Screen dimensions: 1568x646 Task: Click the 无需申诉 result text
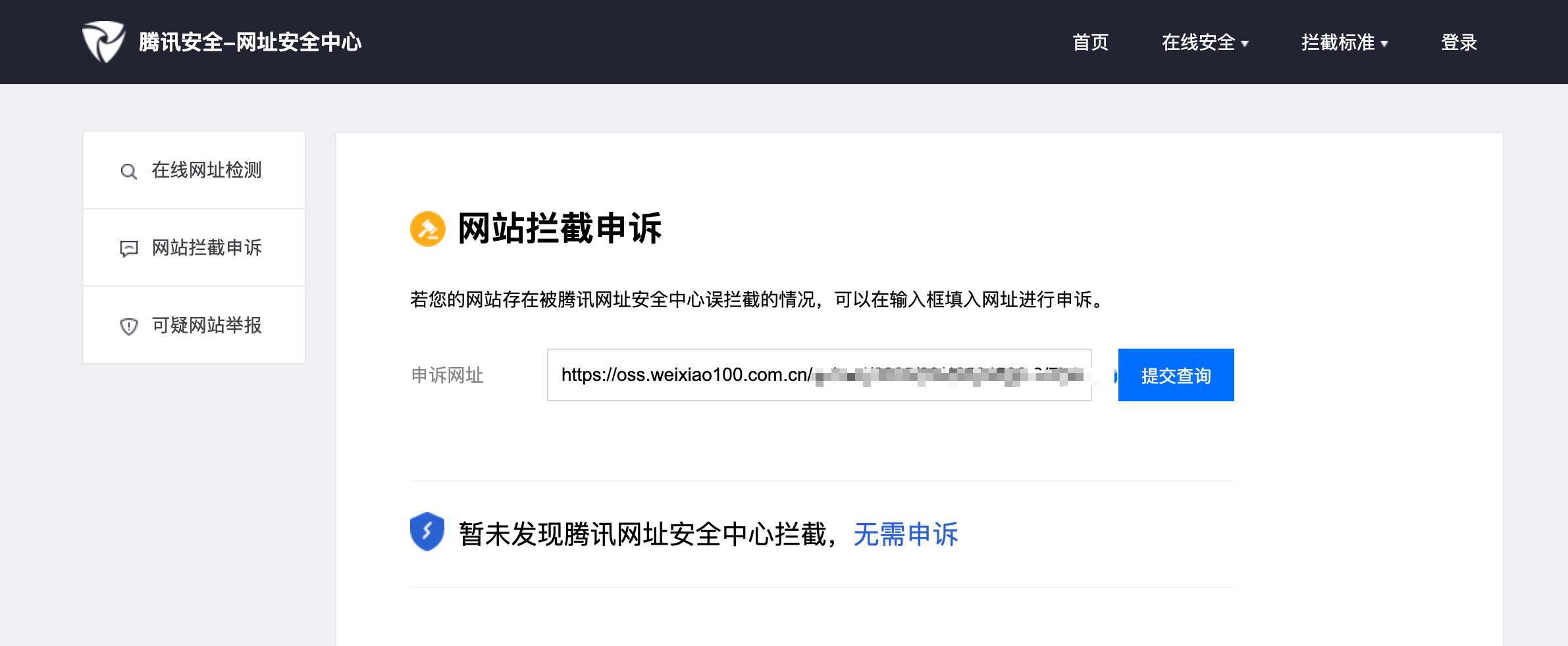(906, 534)
